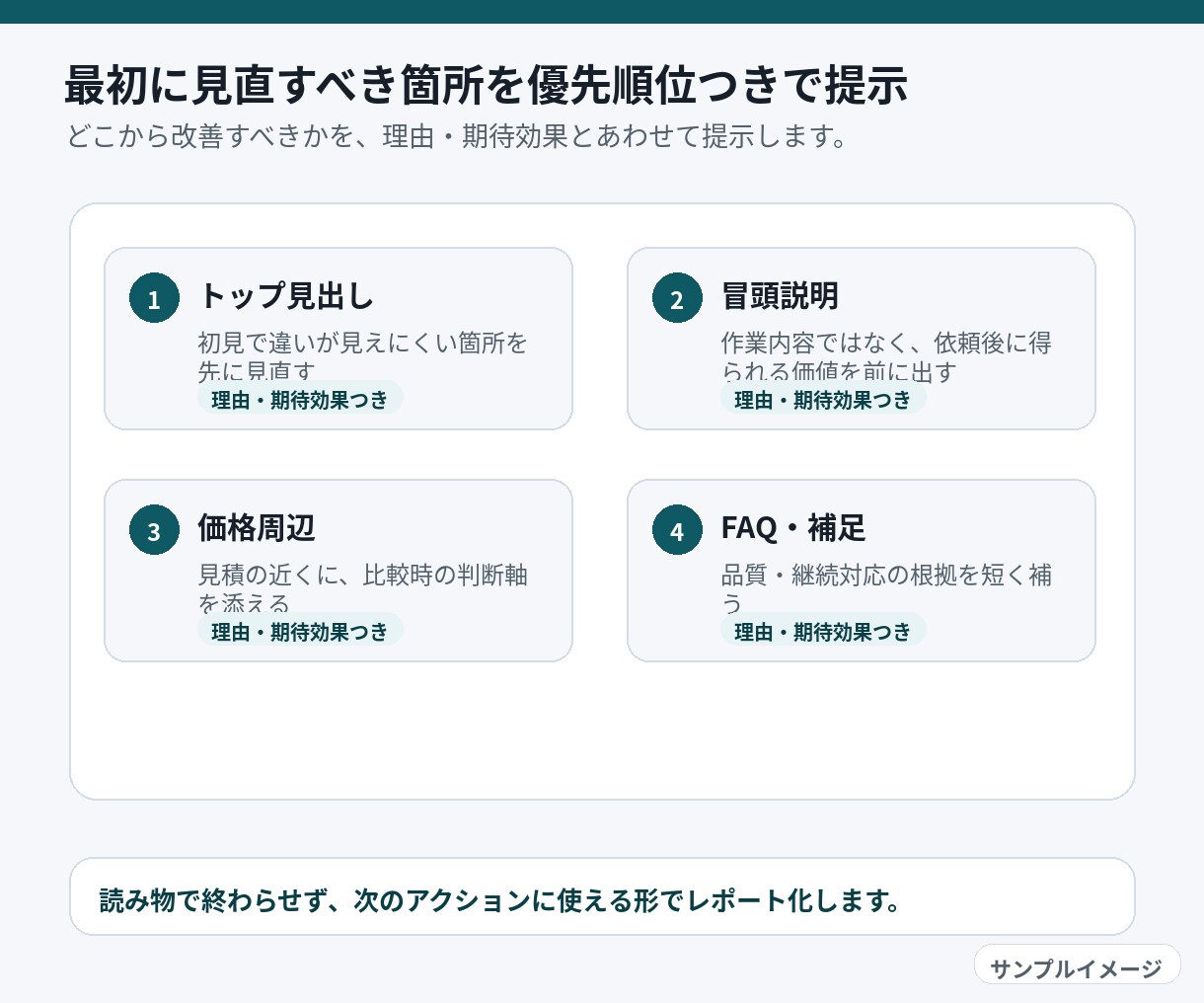1204x1003 pixels.
Task: Click the 理由・期待効果つき tag in 価格周辺 card
Action: [x=300, y=631]
